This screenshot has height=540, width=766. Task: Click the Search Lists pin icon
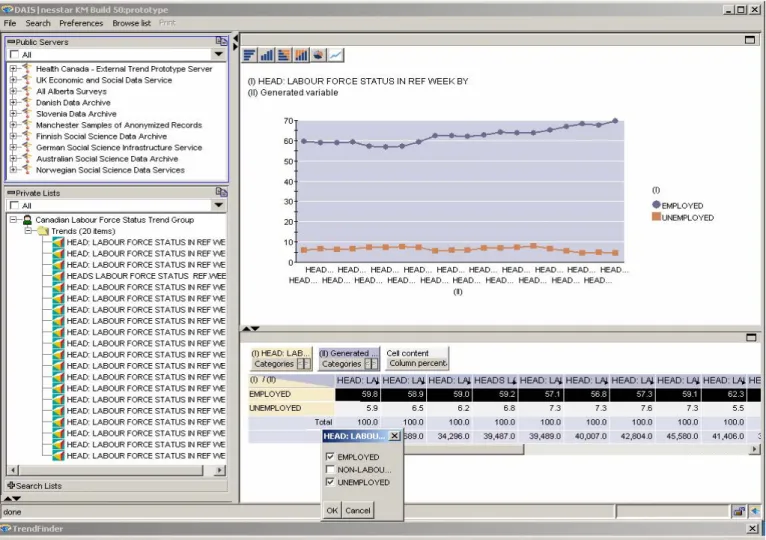[11, 485]
